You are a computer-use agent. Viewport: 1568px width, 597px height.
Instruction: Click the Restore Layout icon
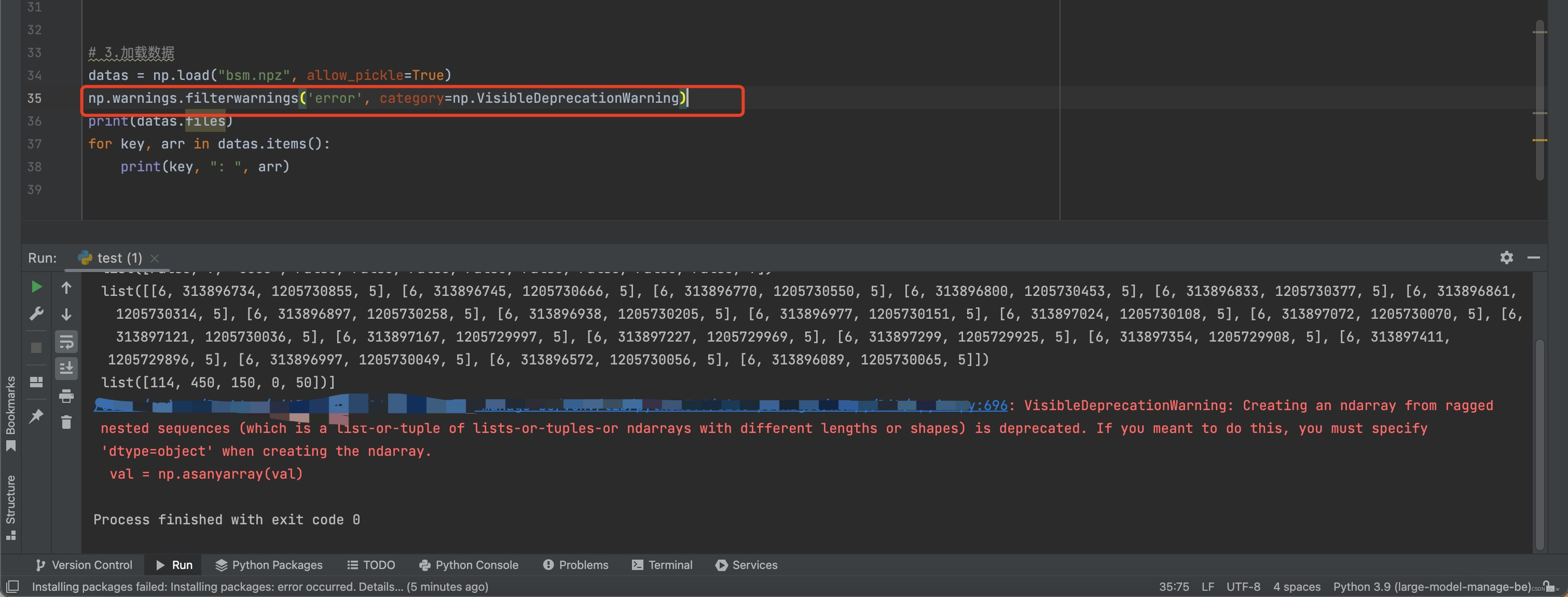[36, 382]
